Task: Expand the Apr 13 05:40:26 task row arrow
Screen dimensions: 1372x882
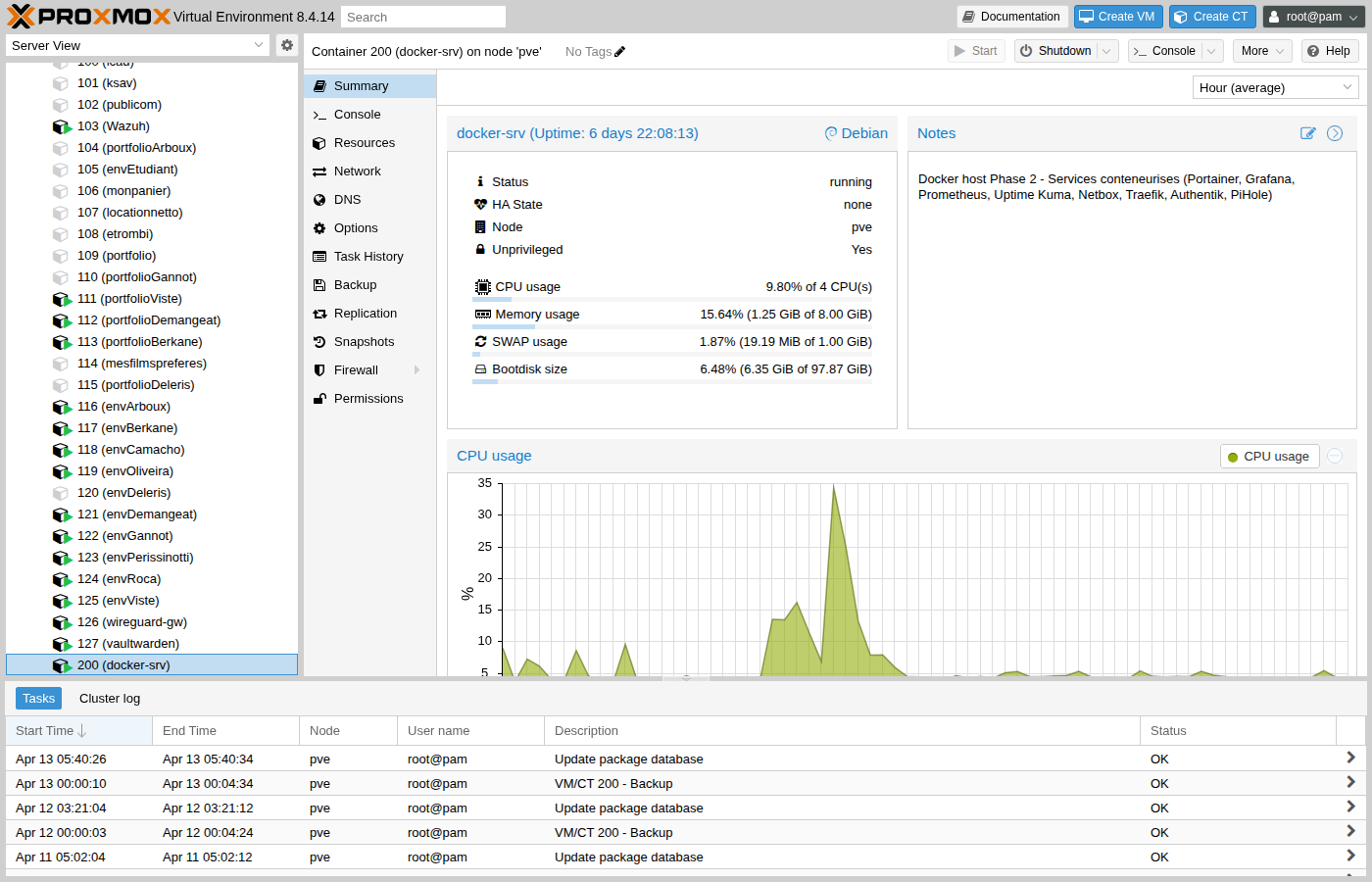Action: click(x=1350, y=758)
